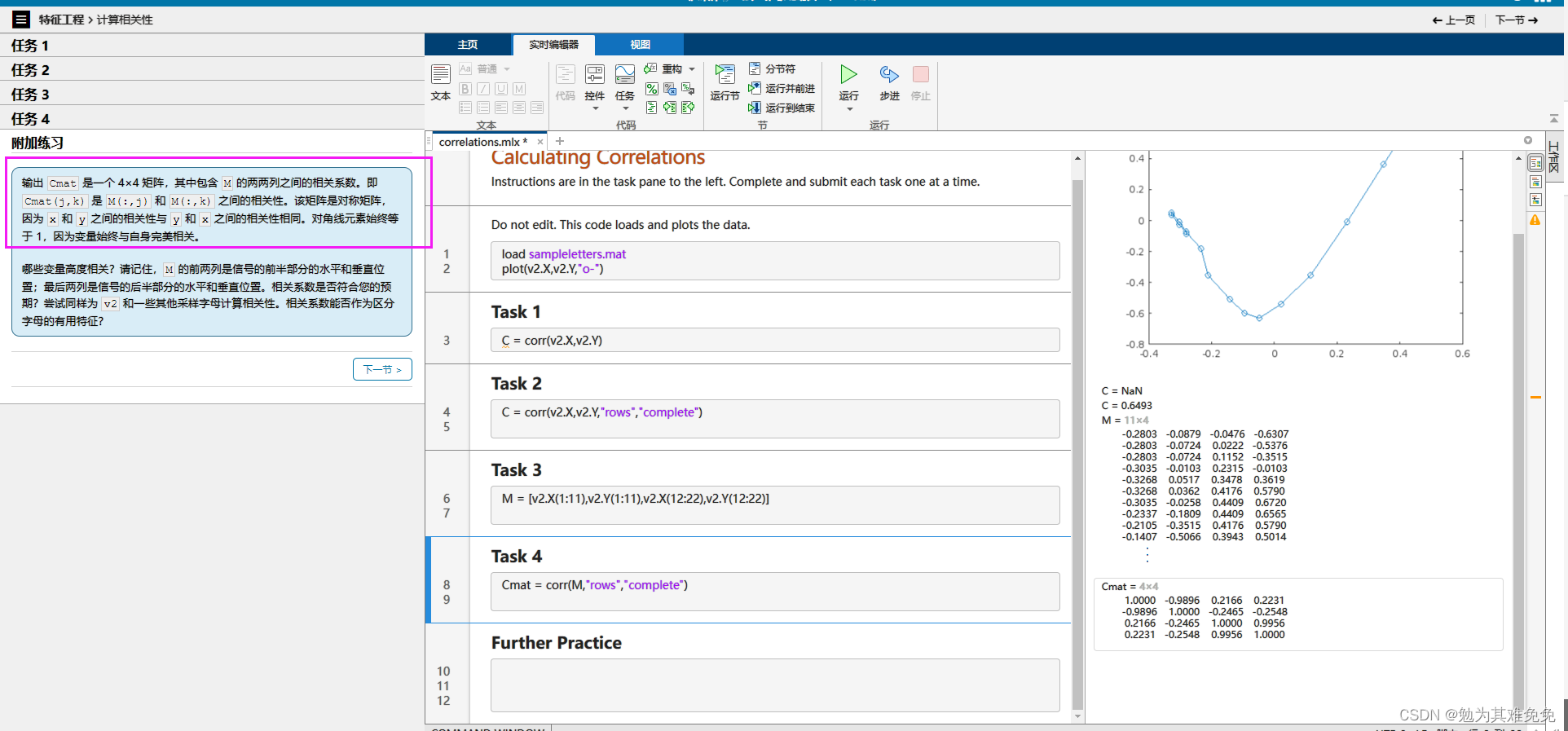Click the 文本 (Text) insert icon
1568x731 pixels.
click(x=441, y=74)
